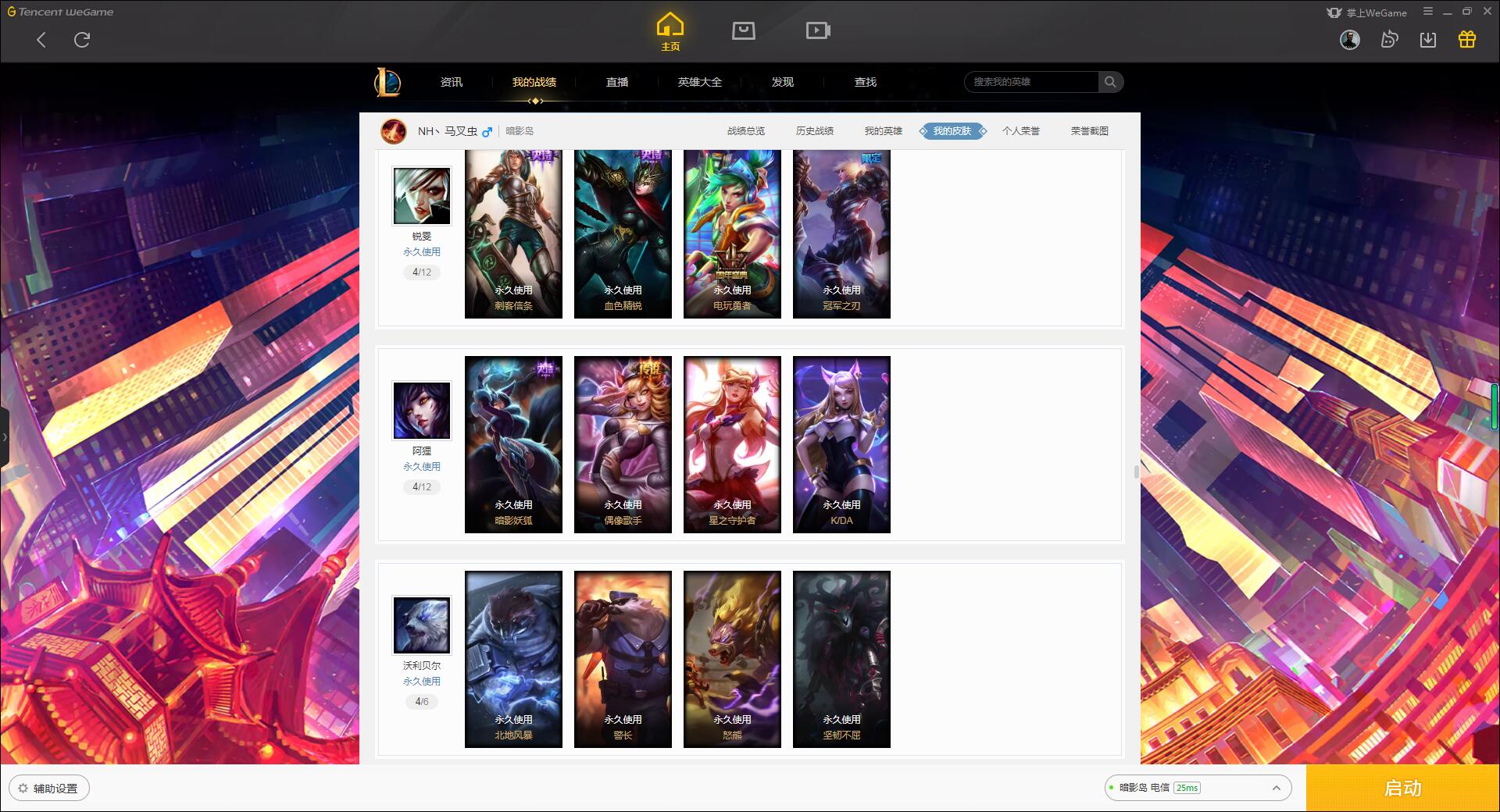Image resolution: width=1500 pixels, height=812 pixels.
Task: Click the search magnifier icon
Action: pyautogui.click(x=1110, y=82)
